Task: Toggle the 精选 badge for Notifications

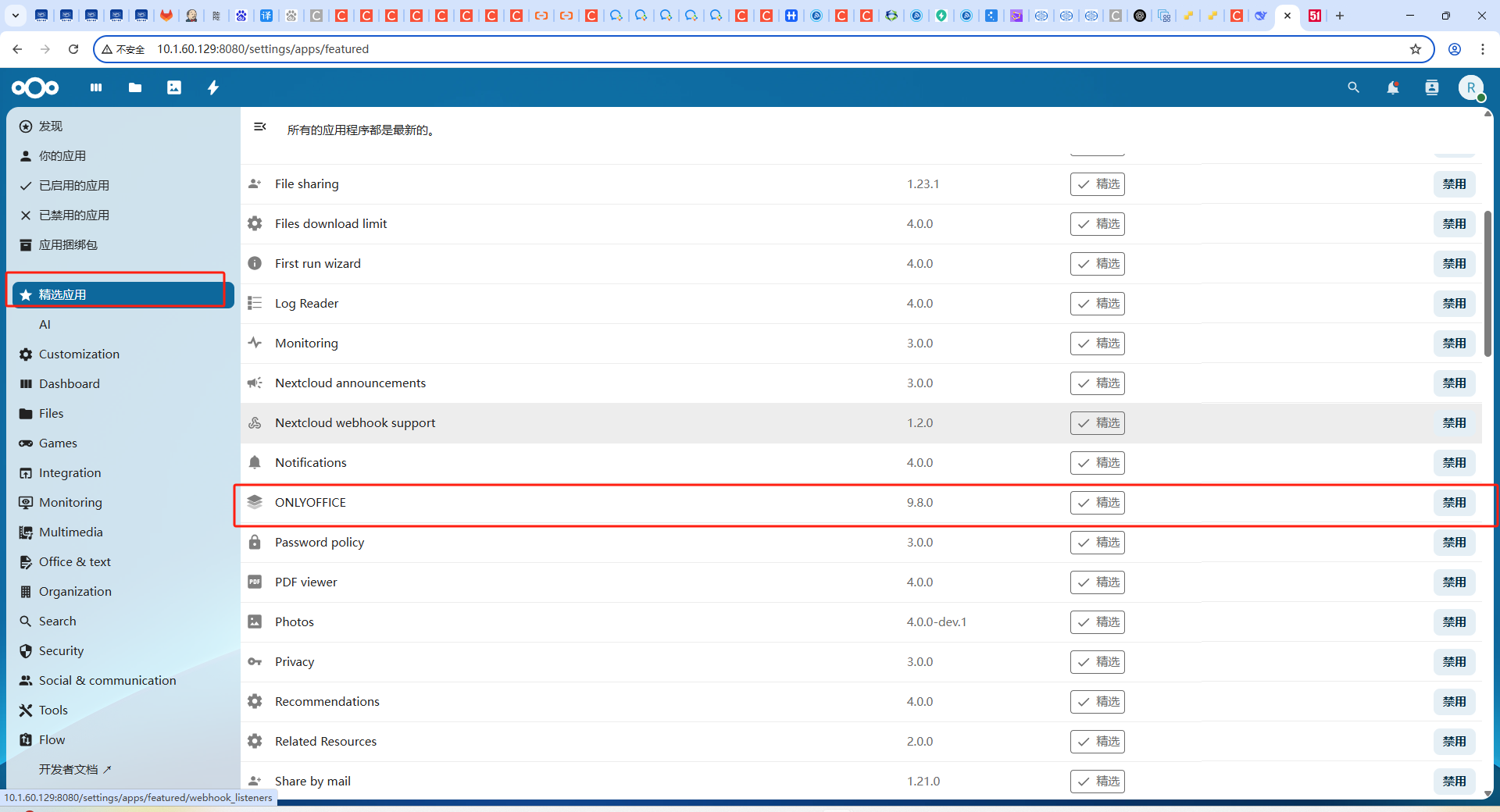Action: tap(1097, 463)
